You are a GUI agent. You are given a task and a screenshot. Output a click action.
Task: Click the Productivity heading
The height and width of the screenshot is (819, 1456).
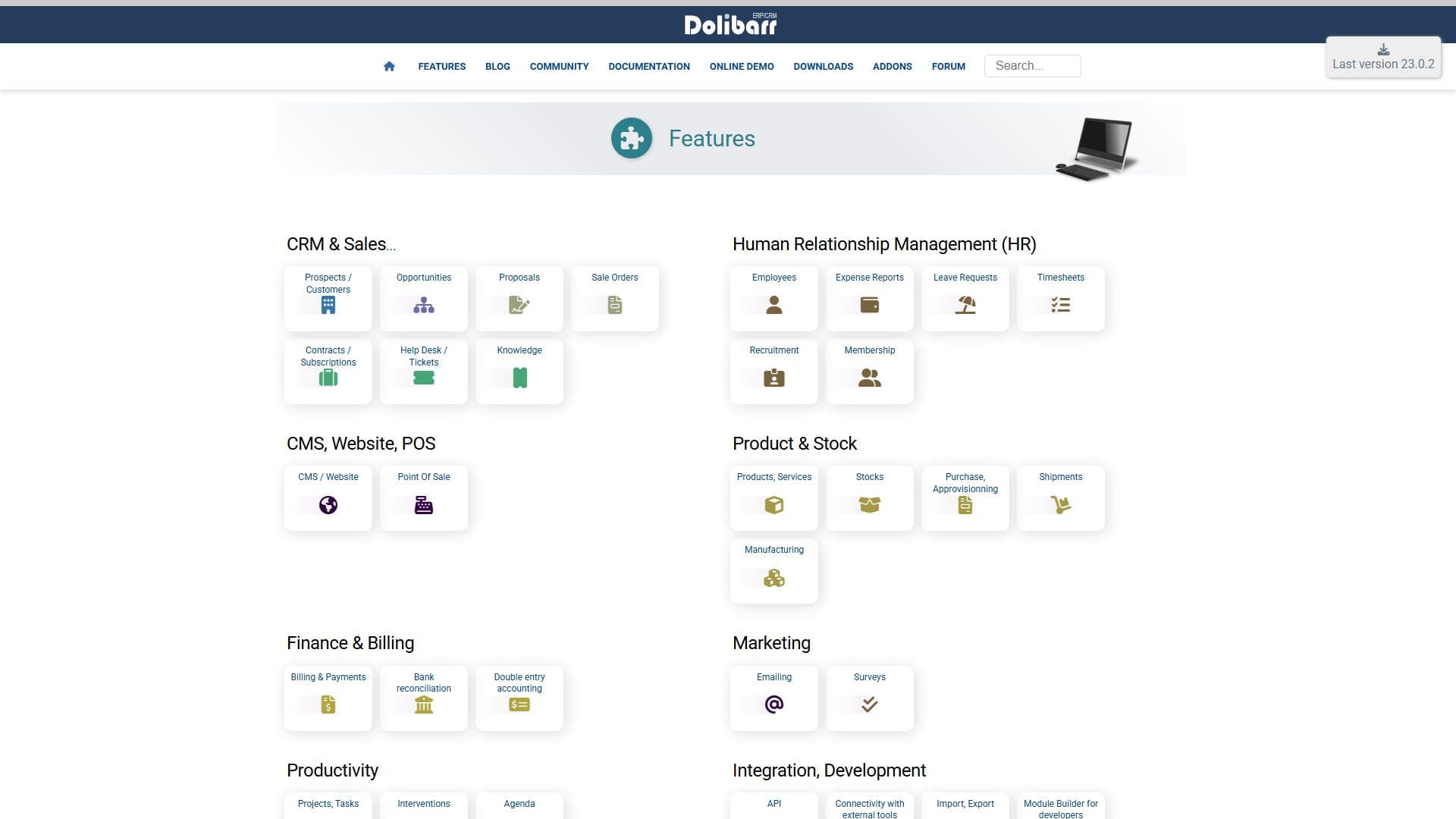332,770
